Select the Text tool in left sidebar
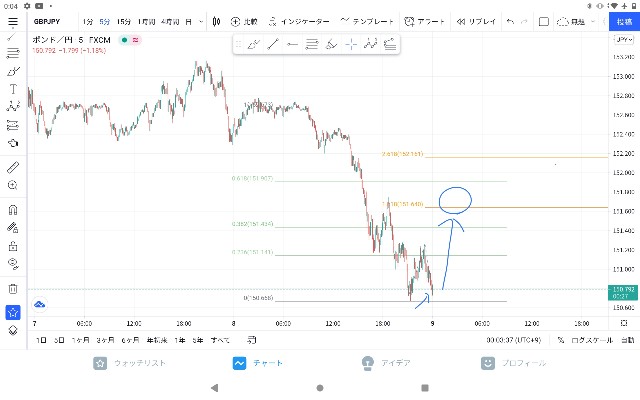Viewport: 640px width, 400px height. pyautogui.click(x=13, y=89)
